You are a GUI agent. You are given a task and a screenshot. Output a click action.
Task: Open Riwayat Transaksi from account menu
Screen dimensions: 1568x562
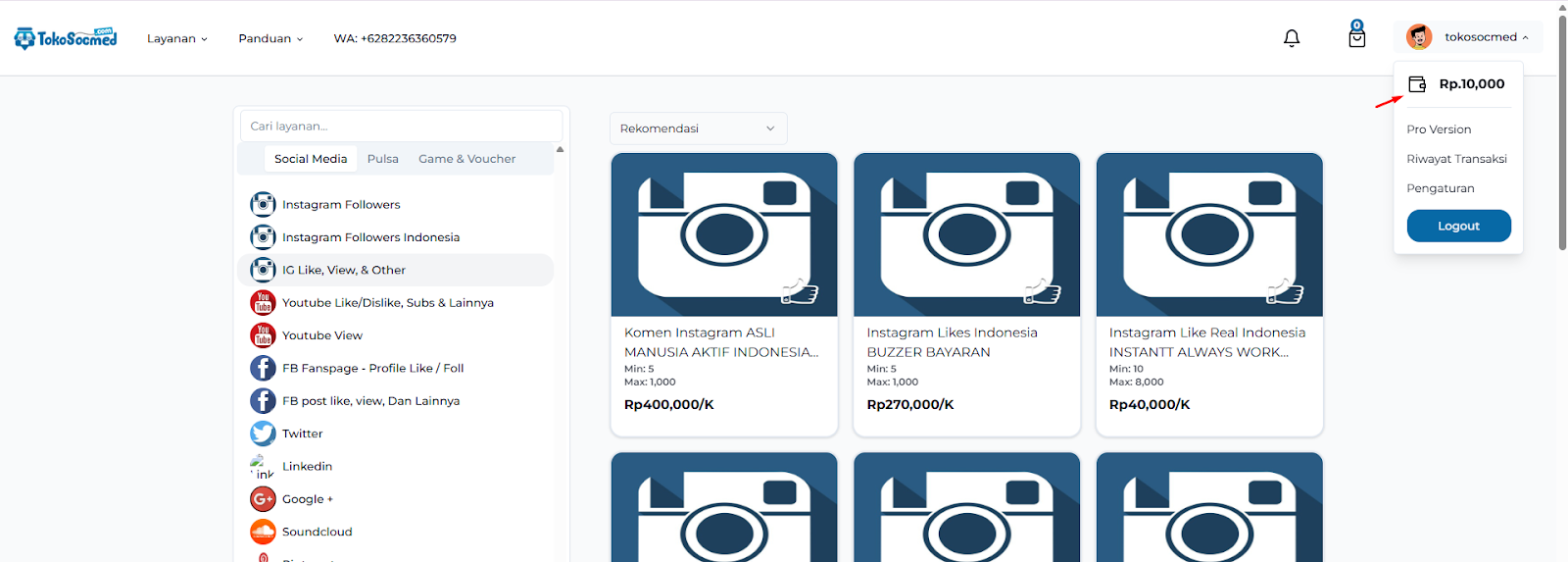click(x=1456, y=159)
